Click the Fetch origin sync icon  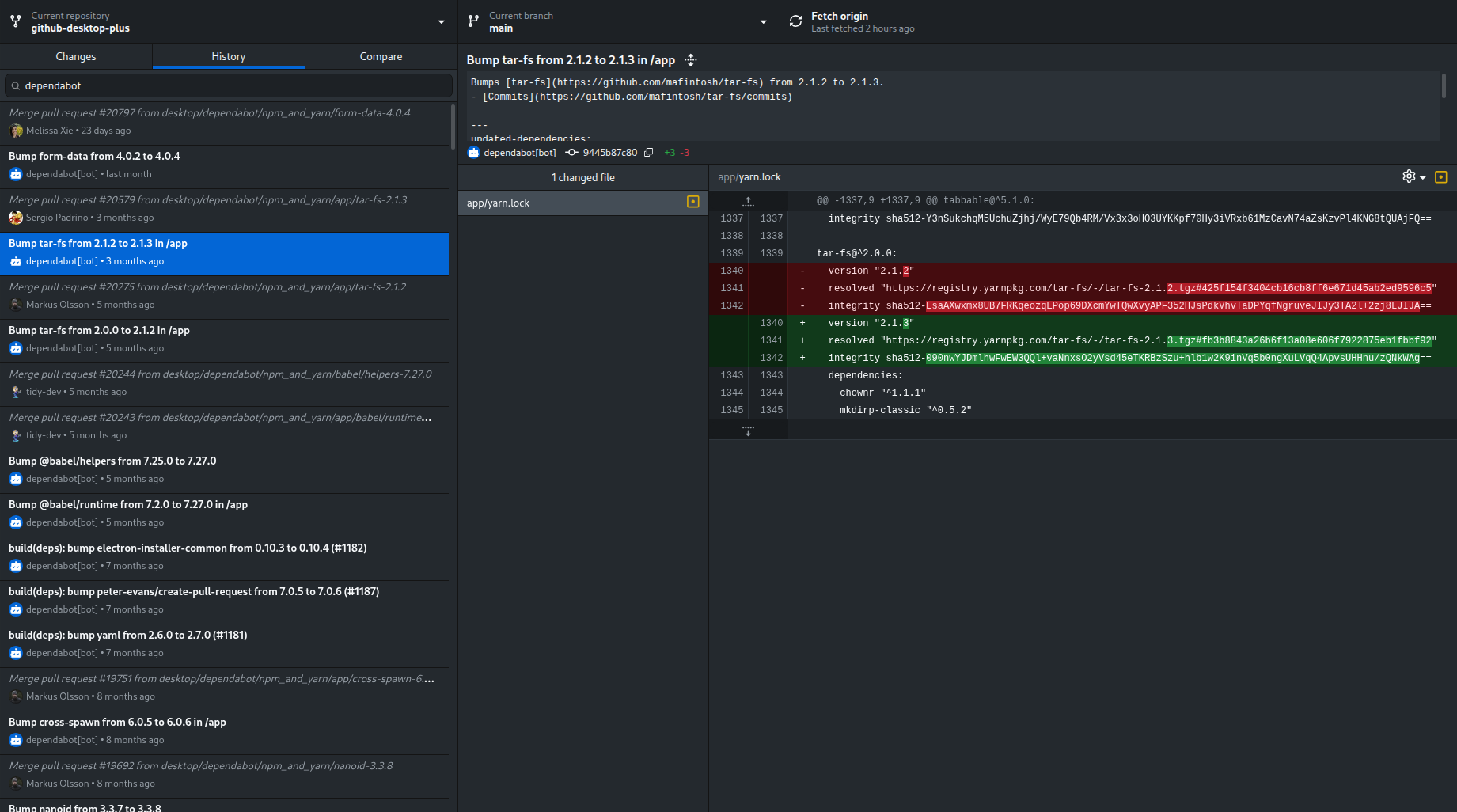tap(795, 21)
